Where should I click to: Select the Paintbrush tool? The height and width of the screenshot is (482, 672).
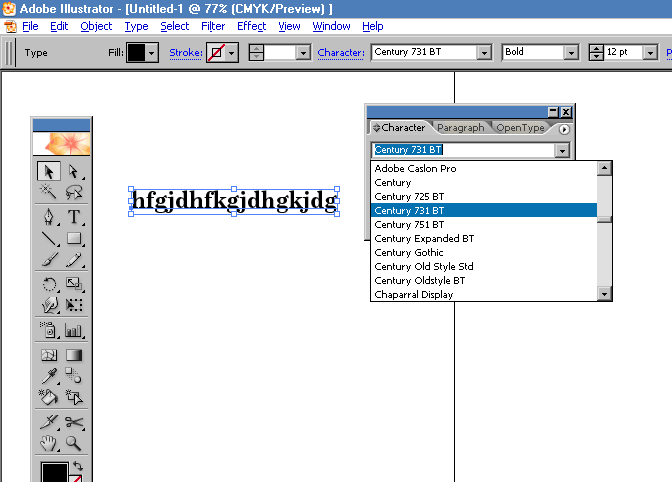pyautogui.click(x=48, y=260)
